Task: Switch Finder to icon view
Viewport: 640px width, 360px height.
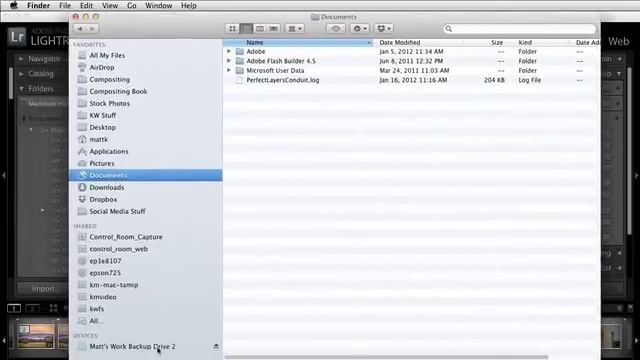Action: point(232,29)
